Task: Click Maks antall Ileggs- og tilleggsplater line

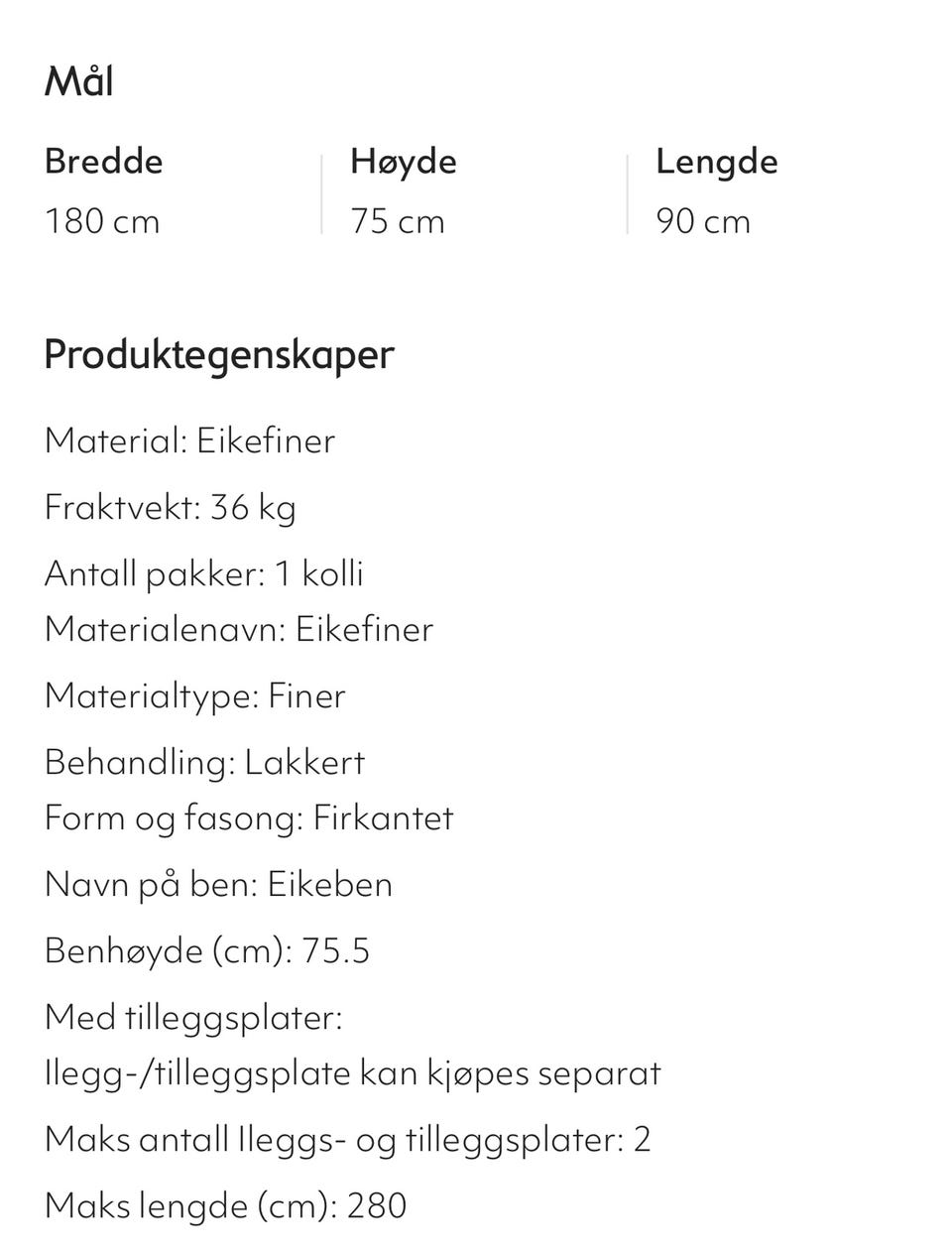Action: click(x=348, y=1139)
